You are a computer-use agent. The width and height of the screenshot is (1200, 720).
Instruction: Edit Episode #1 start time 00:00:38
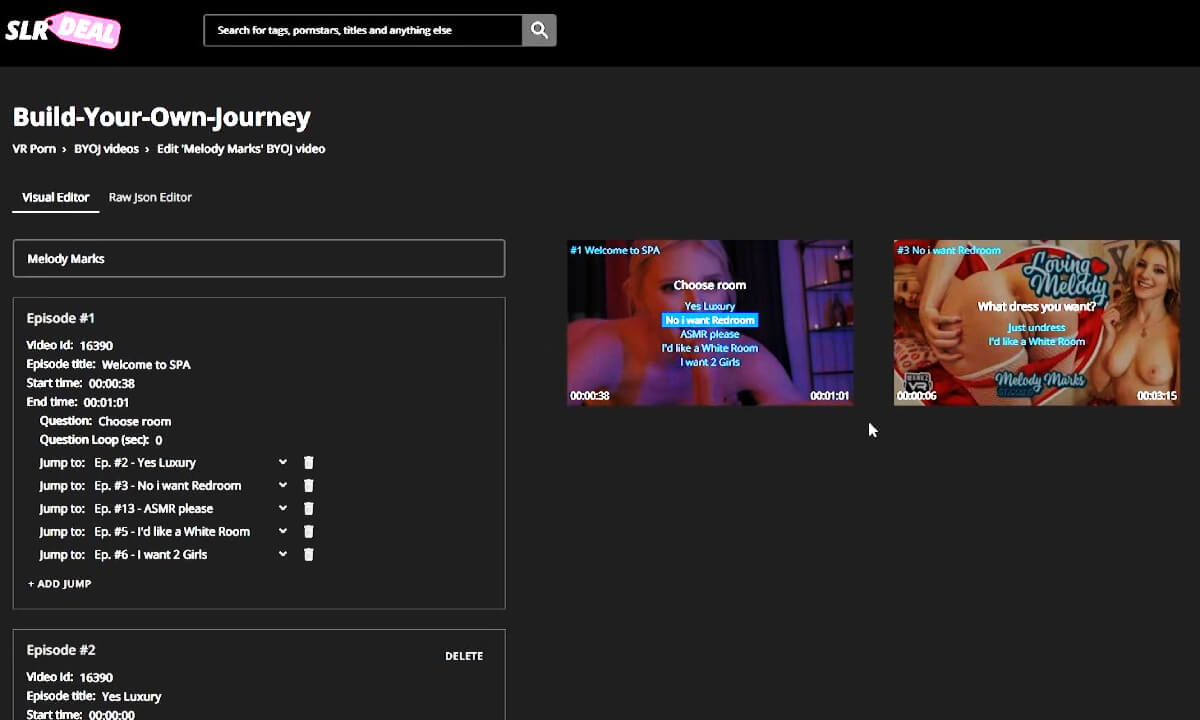(112, 383)
